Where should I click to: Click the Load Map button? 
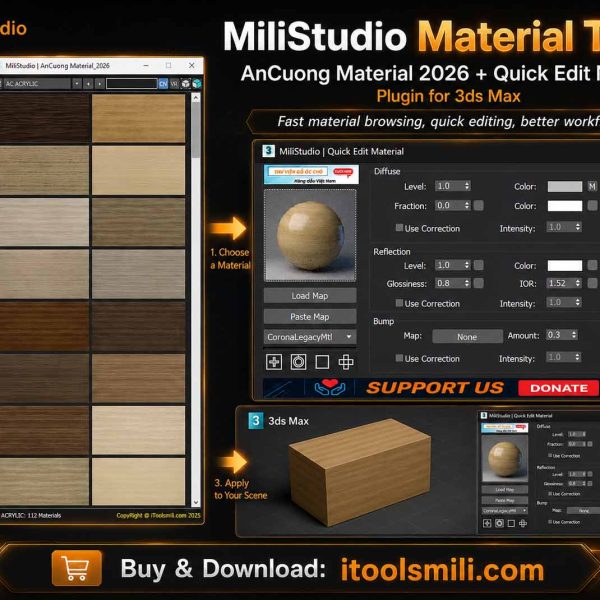310,295
